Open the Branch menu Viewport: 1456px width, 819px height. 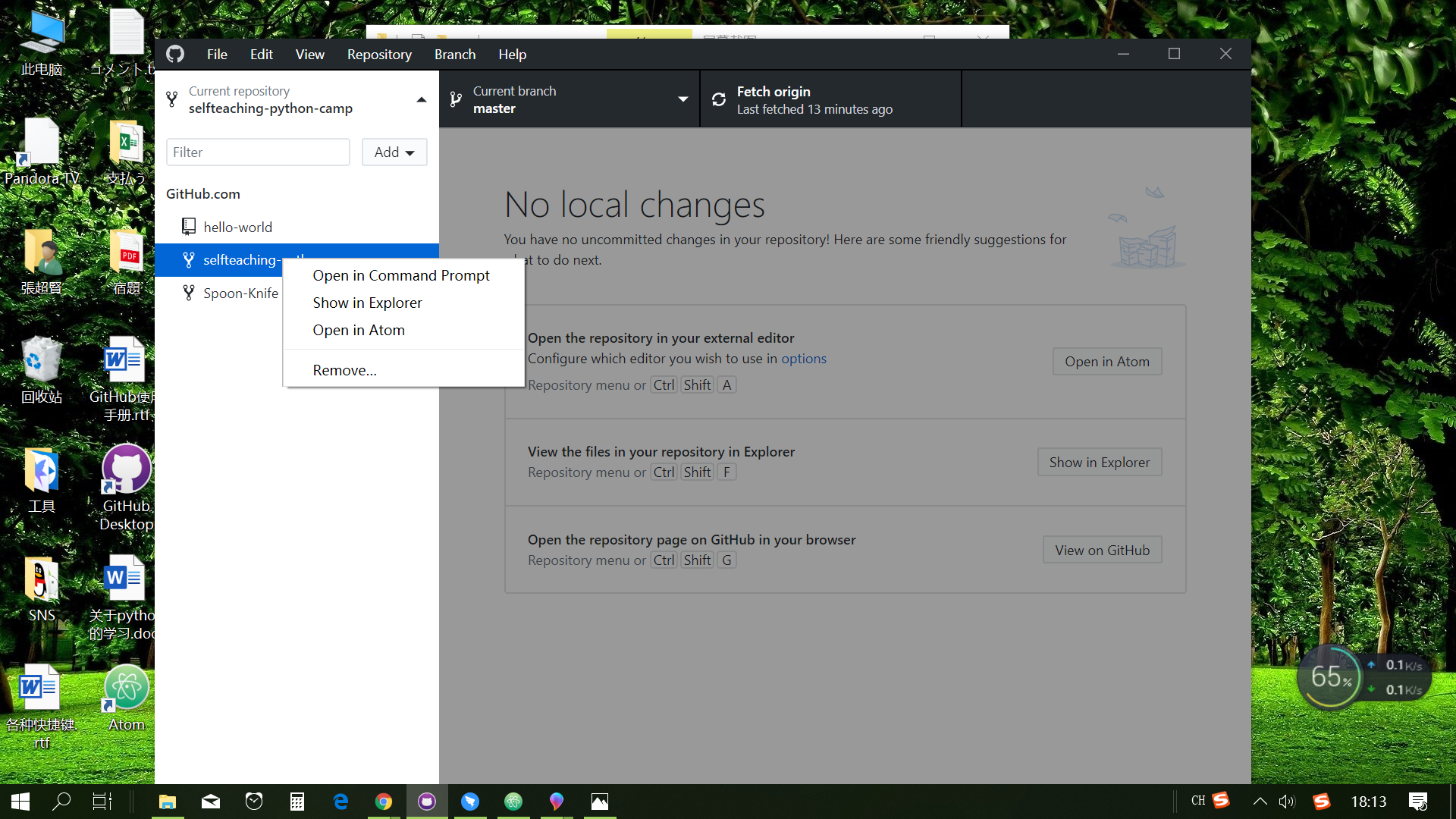click(x=455, y=54)
